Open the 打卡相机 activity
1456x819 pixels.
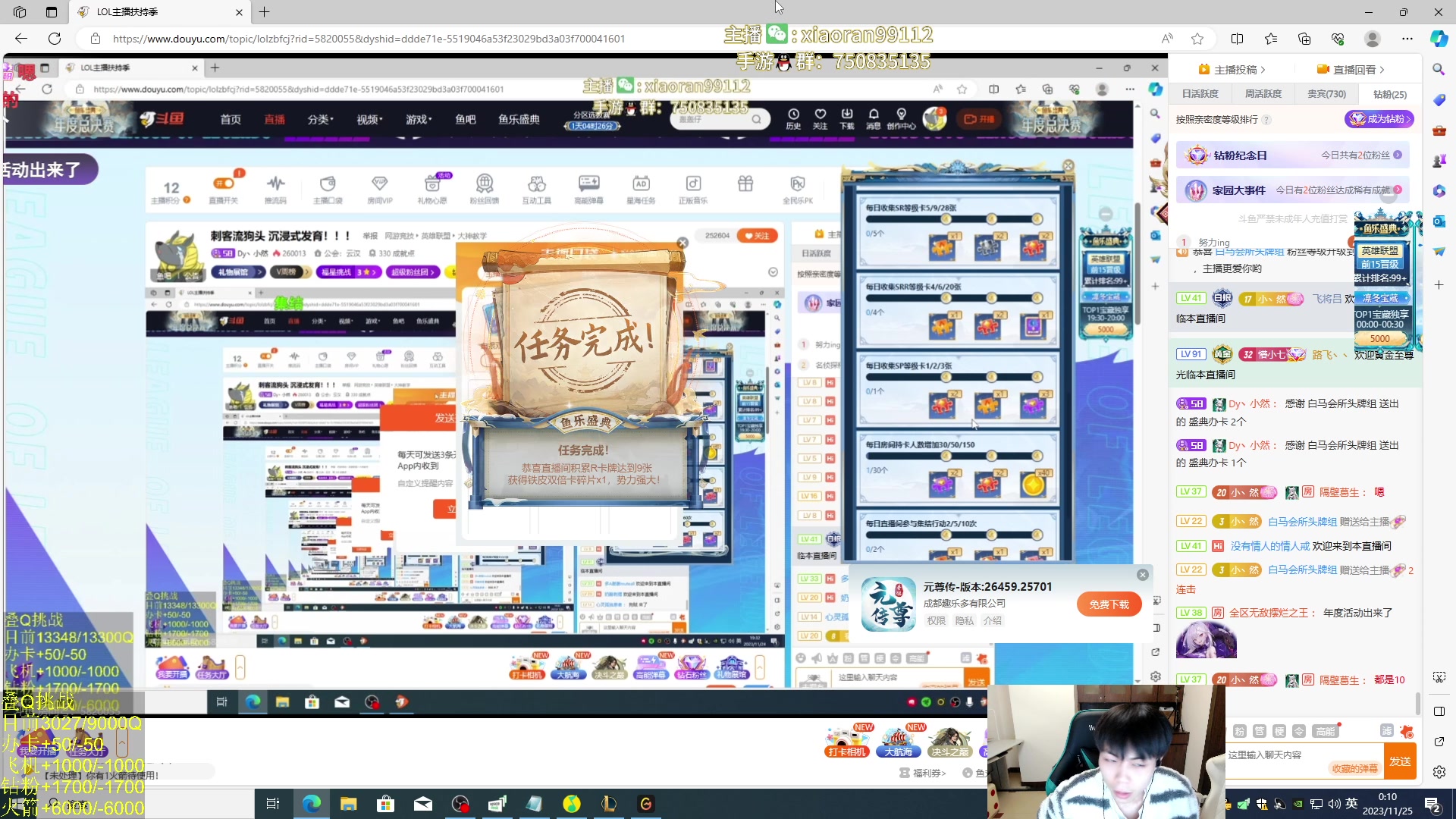(x=846, y=741)
